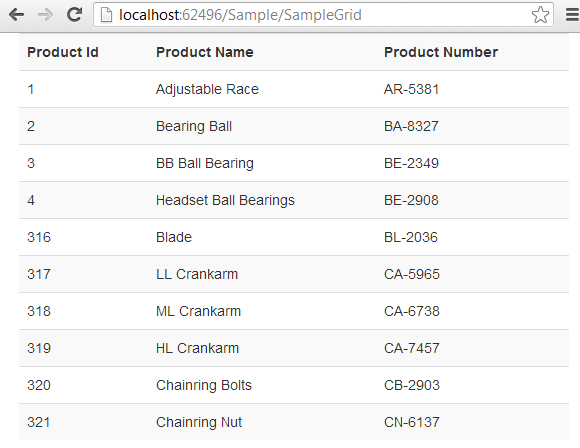Open the Chrome hamburger menu

click(573, 15)
